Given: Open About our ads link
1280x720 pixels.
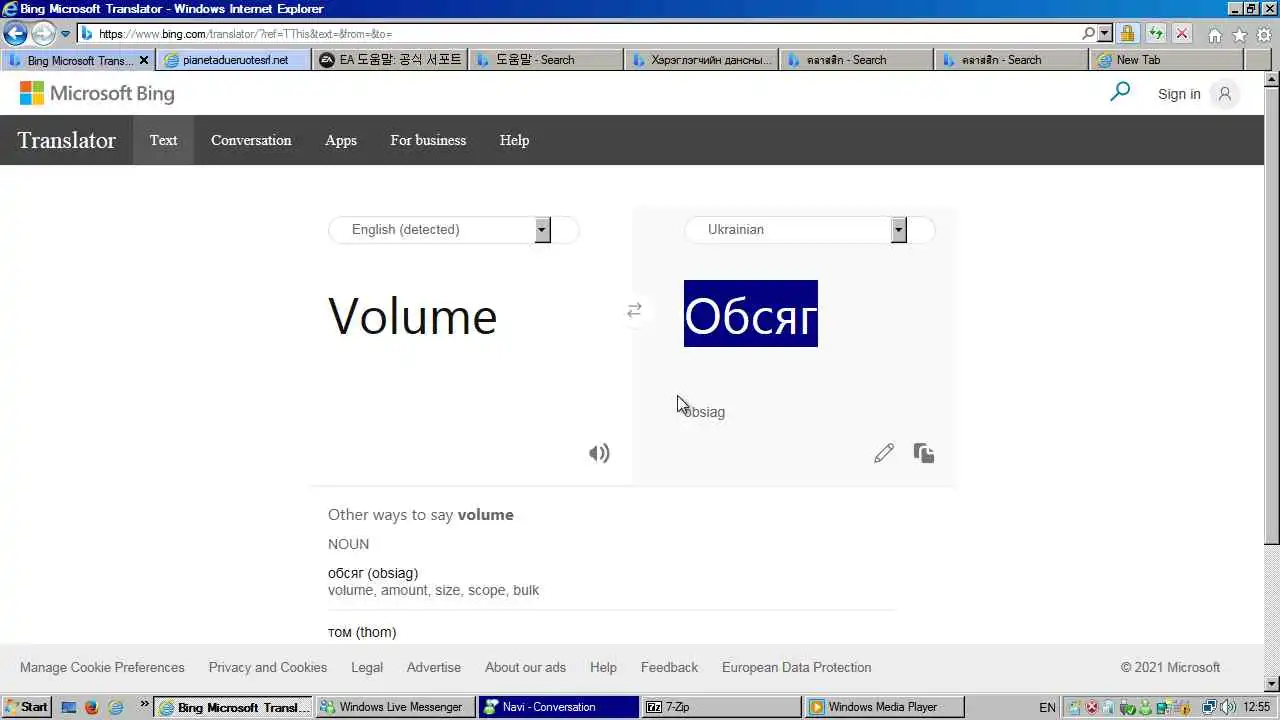Looking at the screenshot, I should [525, 667].
